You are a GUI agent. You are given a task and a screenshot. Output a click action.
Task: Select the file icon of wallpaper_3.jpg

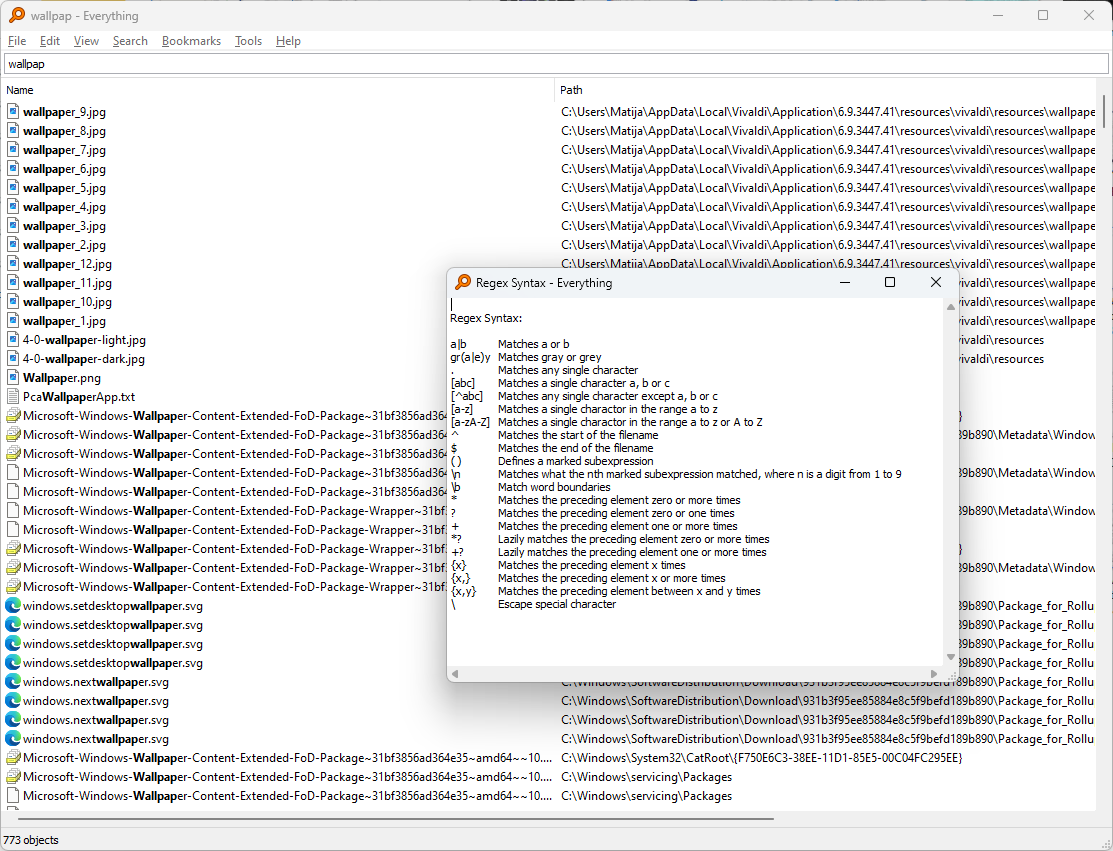point(13,226)
